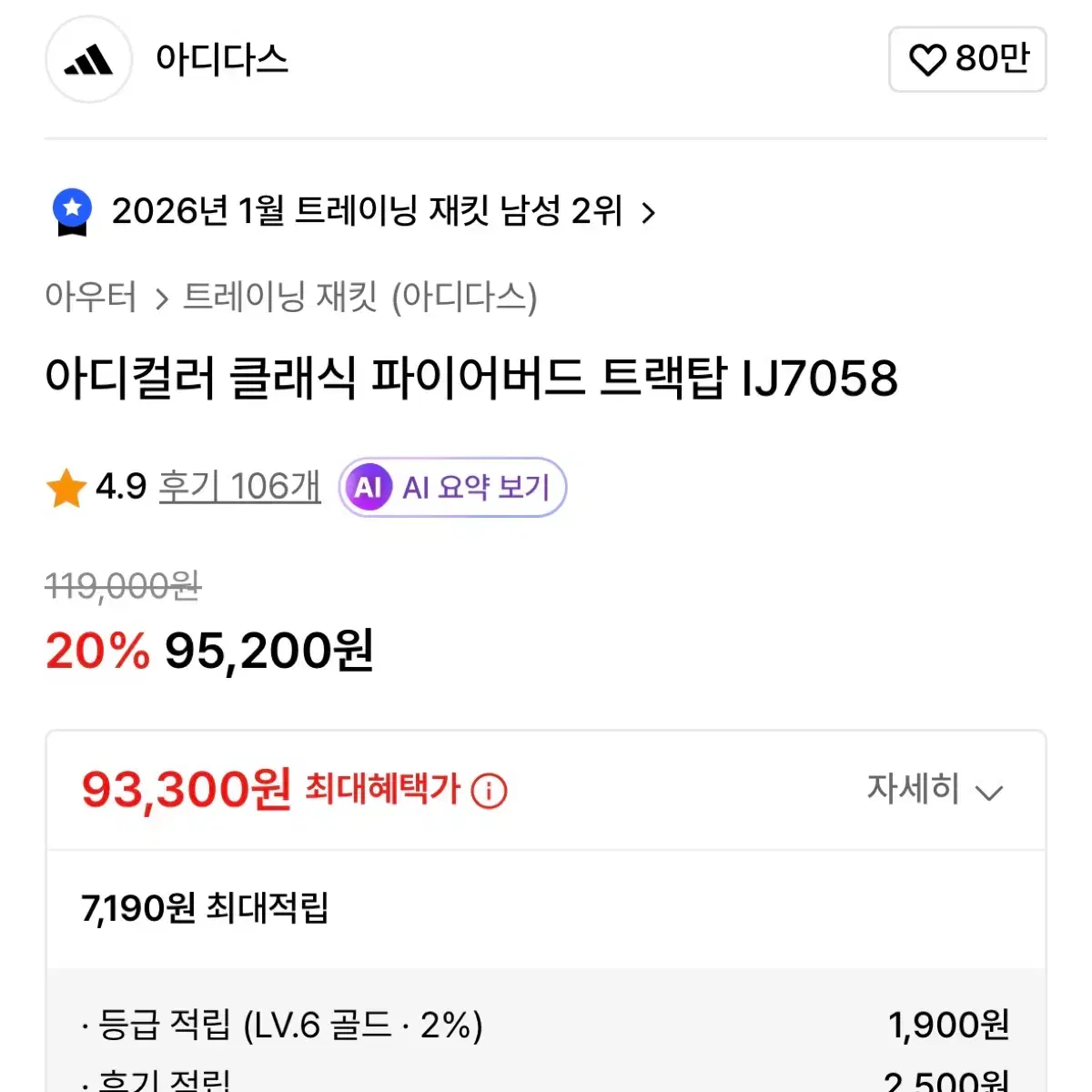Open the 후기 106개 reviews link
Image resolution: width=1092 pixels, height=1092 pixels.
pyautogui.click(x=239, y=487)
